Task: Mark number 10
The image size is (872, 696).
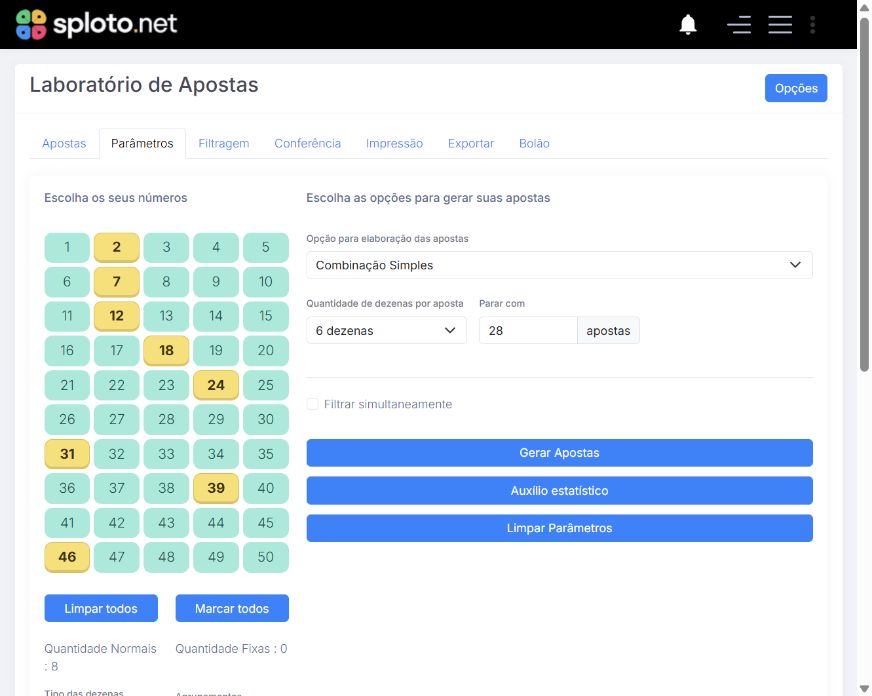Action: 266,282
